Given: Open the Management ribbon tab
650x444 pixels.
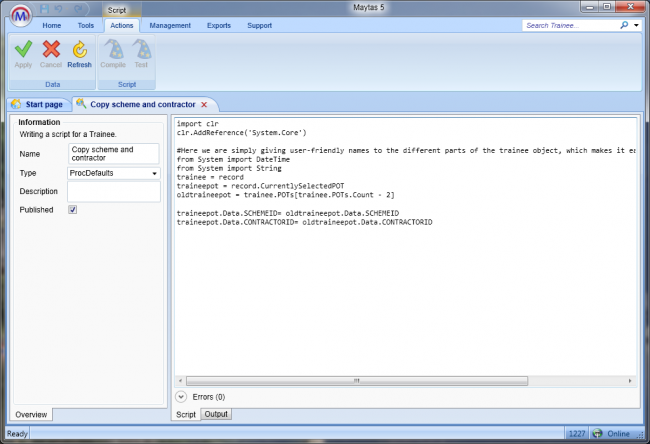Looking at the screenshot, I should pos(170,25).
